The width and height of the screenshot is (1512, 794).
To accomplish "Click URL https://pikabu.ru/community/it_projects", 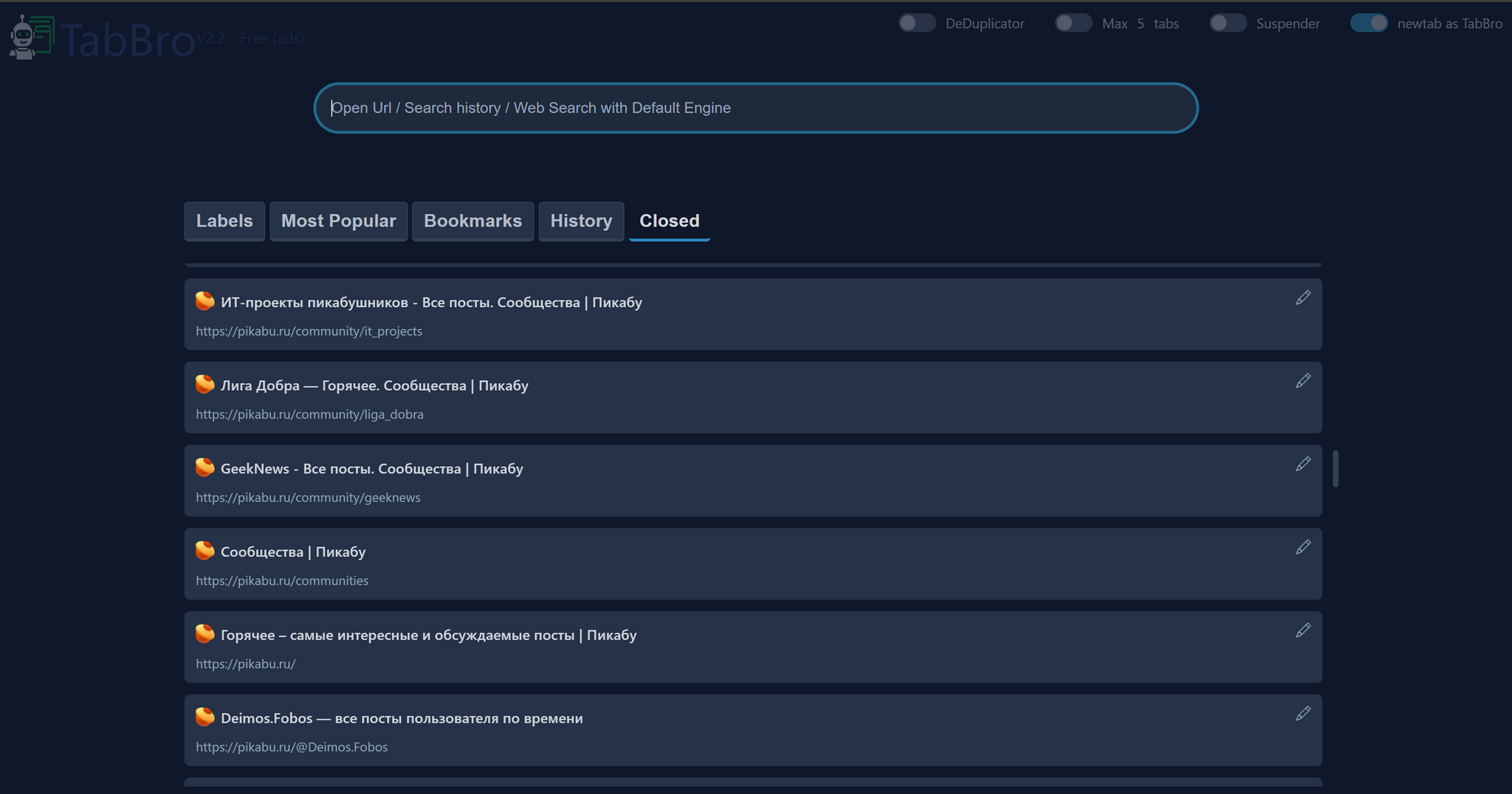I will [x=309, y=331].
